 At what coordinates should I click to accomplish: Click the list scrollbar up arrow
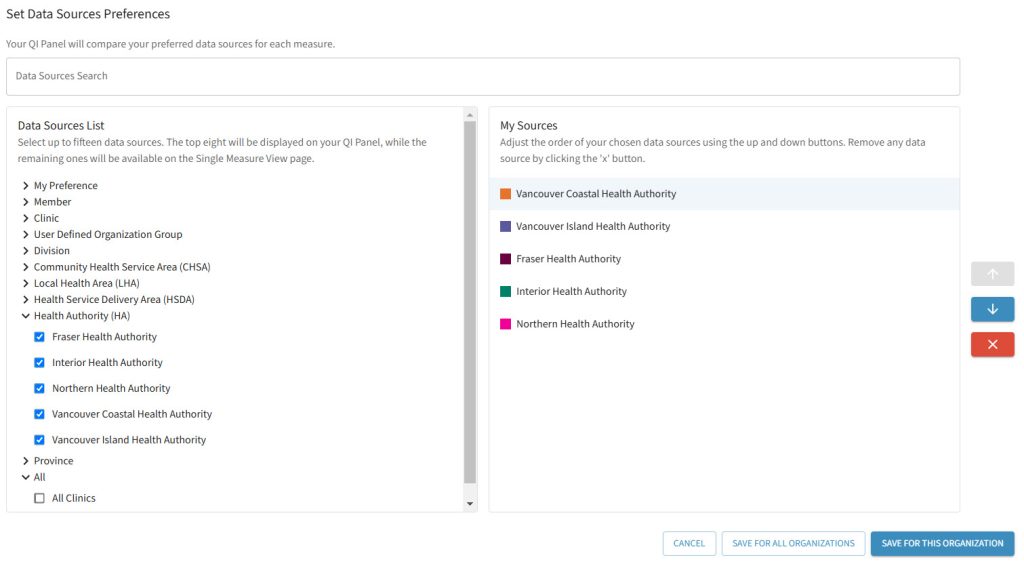470,116
